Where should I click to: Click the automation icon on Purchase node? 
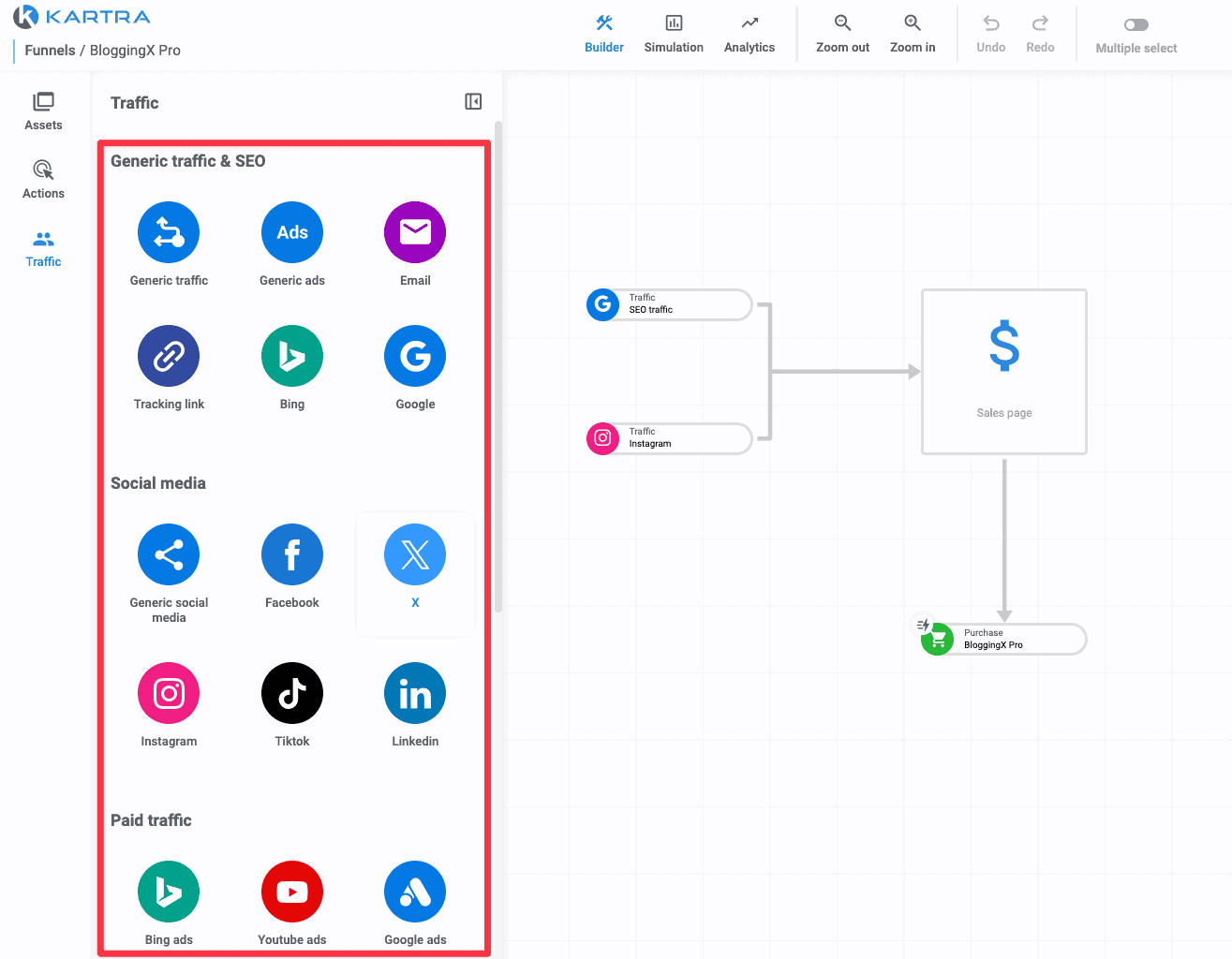click(923, 625)
